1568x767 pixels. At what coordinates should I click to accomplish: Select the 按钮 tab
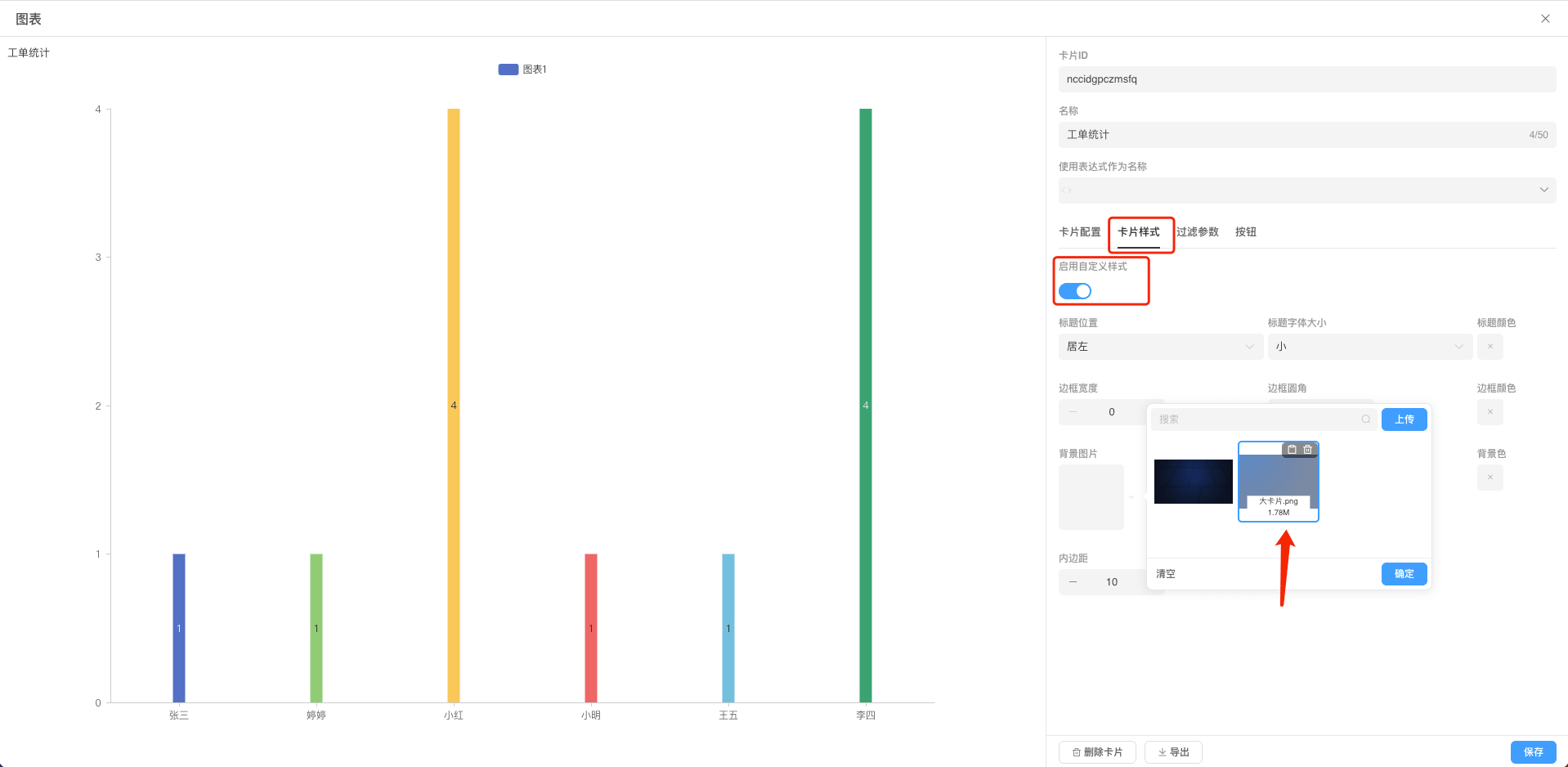[x=1246, y=232]
